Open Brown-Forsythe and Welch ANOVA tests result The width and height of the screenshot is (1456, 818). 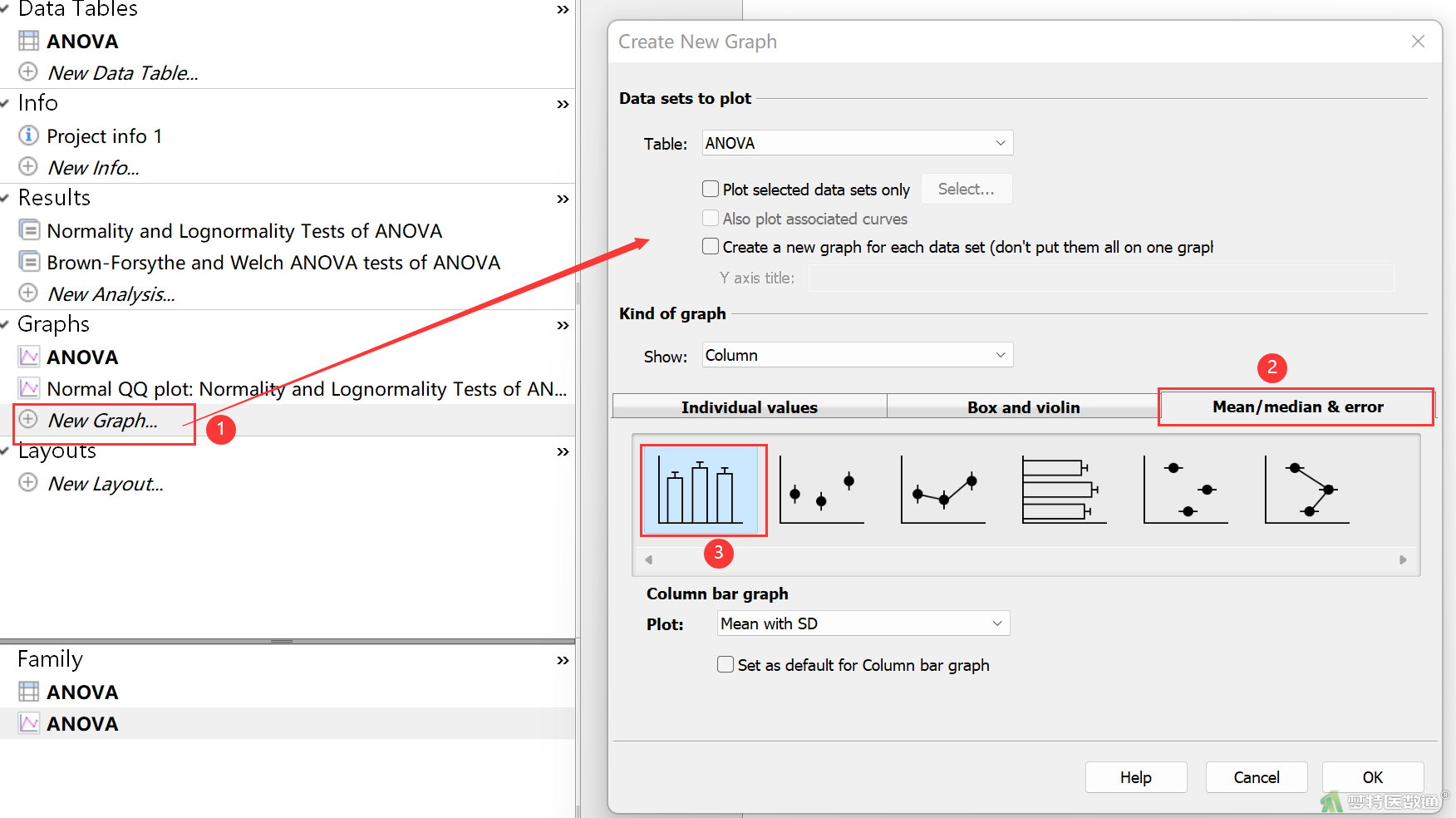(273, 262)
